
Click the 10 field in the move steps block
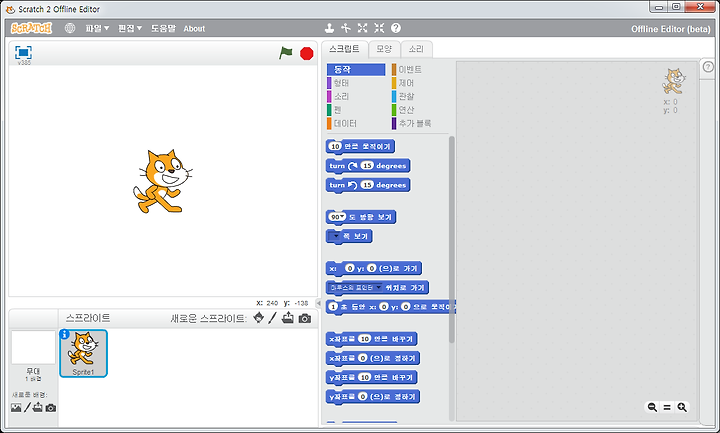pos(335,146)
